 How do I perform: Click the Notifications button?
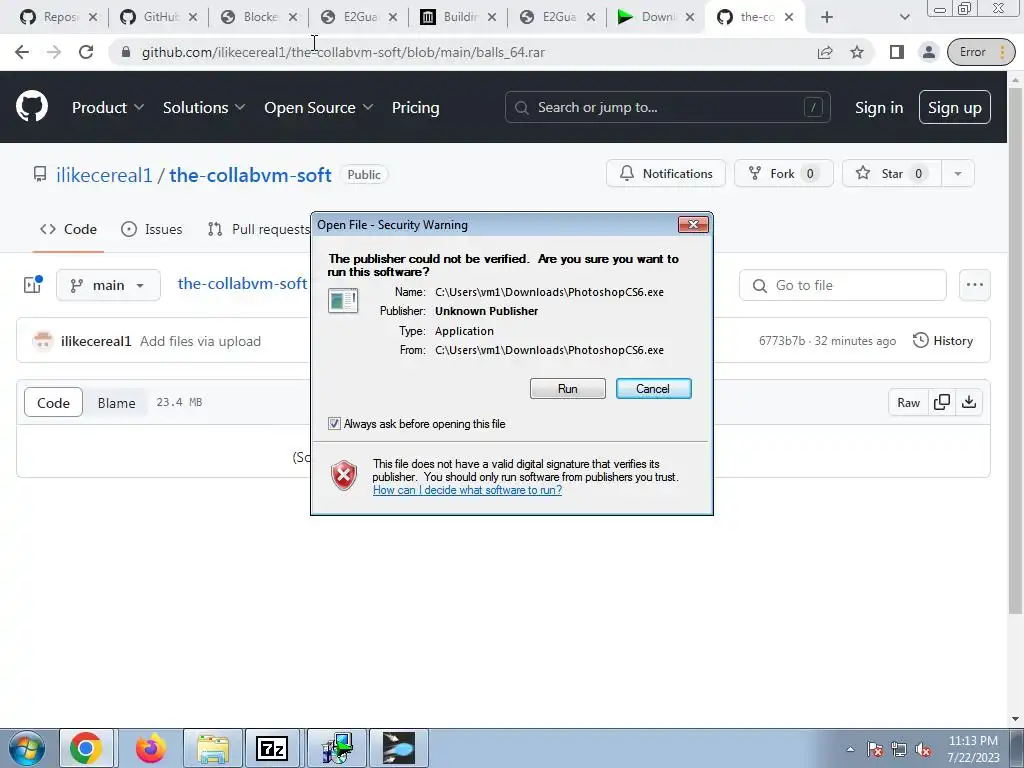(665, 174)
